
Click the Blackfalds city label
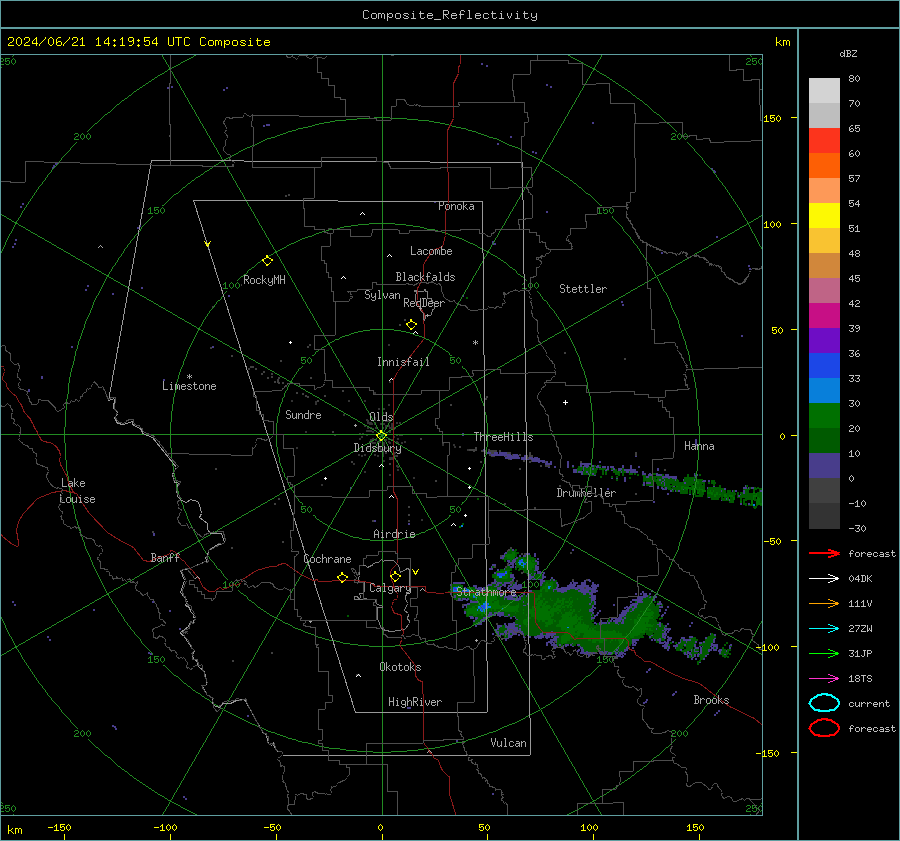tap(425, 277)
